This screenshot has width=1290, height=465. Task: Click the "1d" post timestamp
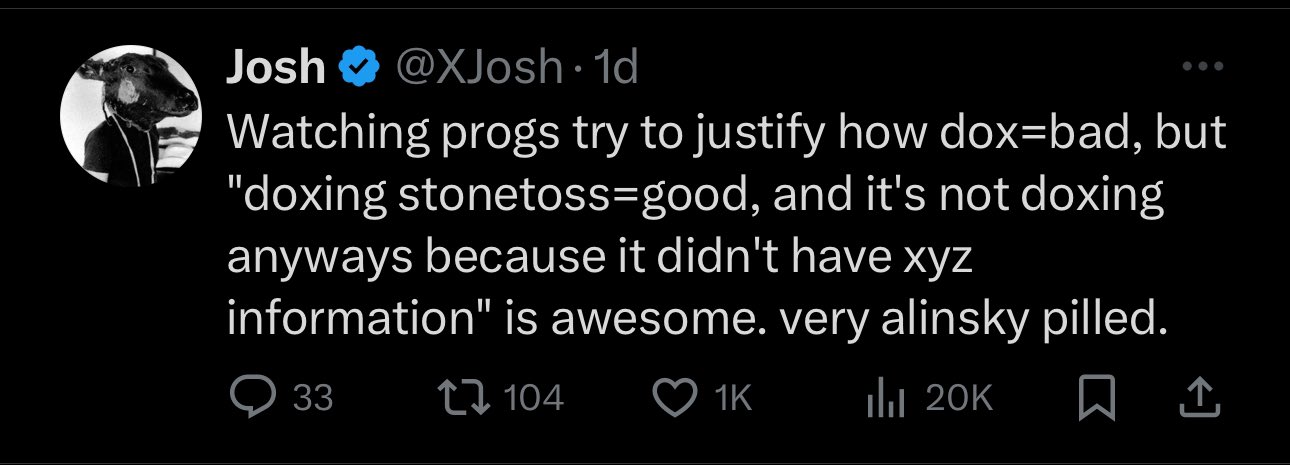pos(615,68)
